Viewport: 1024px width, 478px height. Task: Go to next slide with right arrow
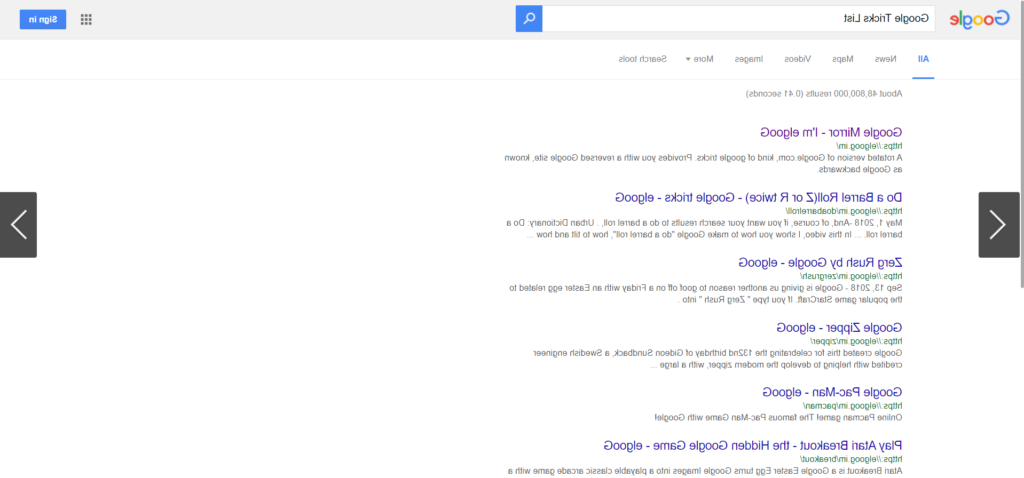click(x=999, y=225)
